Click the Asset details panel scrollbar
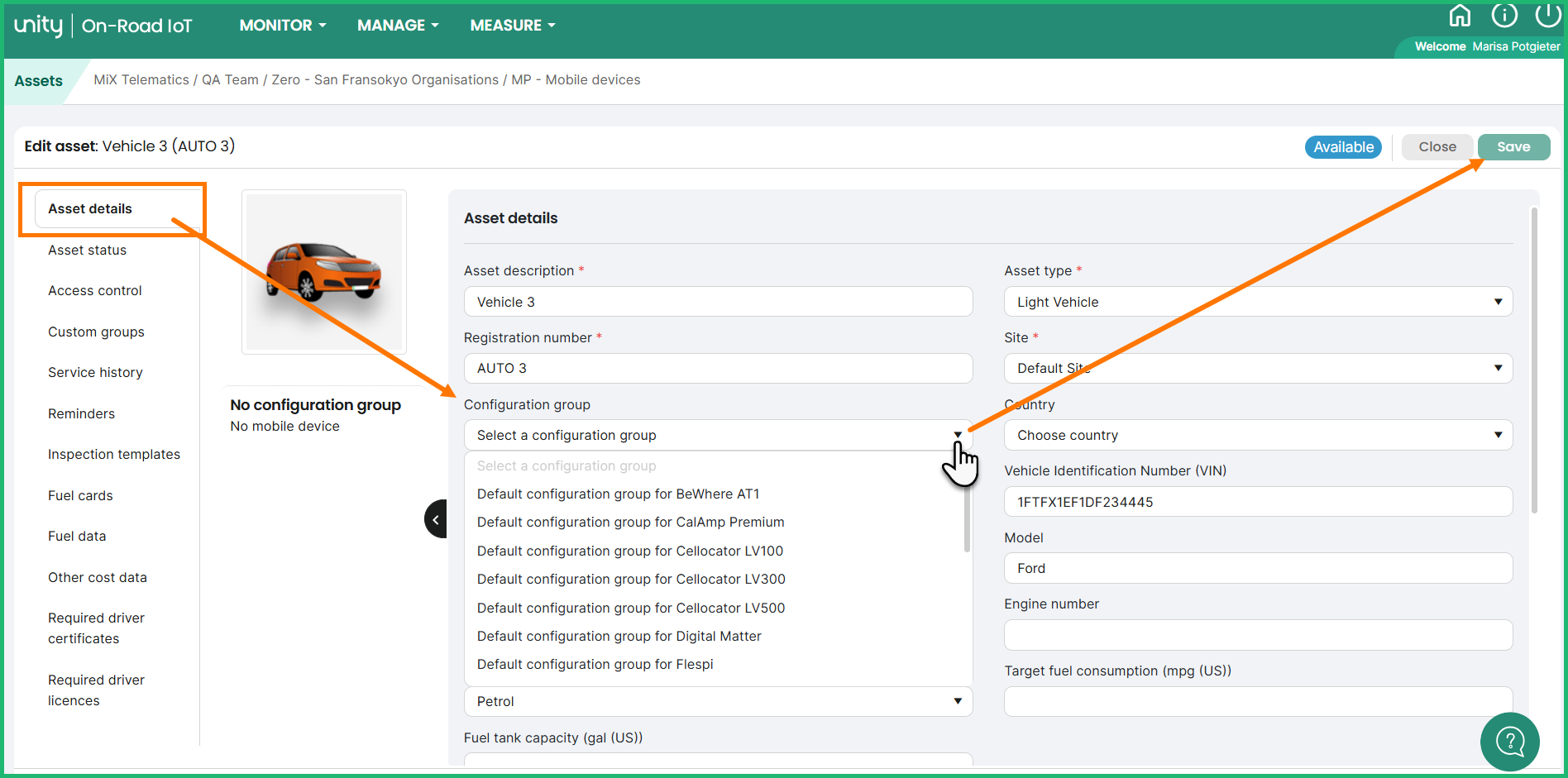The width and height of the screenshot is (1568, 778). [x=1534, y=360]
